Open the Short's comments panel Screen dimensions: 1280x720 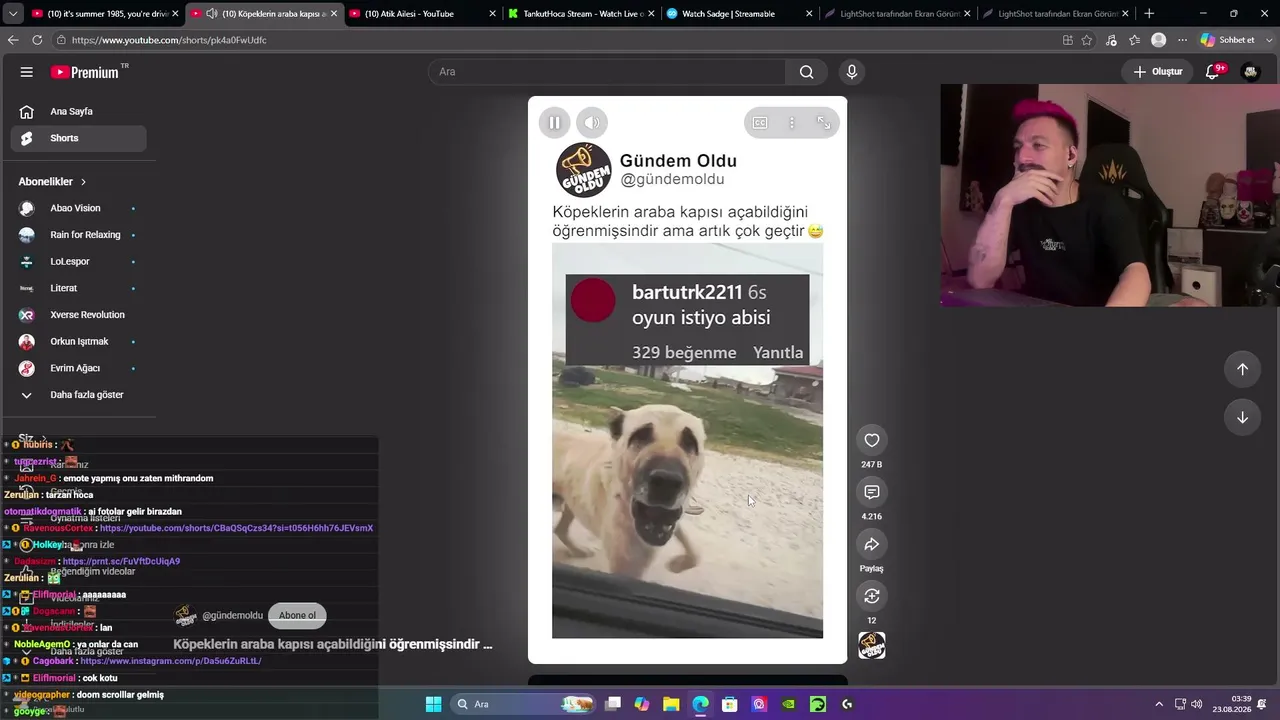pyautogui.click(x=872, y=492)
